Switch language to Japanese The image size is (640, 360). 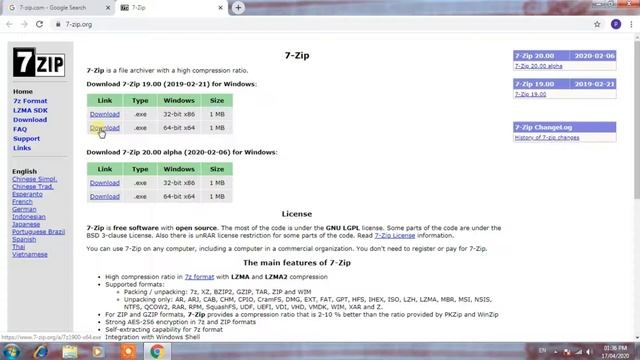click(x=26, y=224)
